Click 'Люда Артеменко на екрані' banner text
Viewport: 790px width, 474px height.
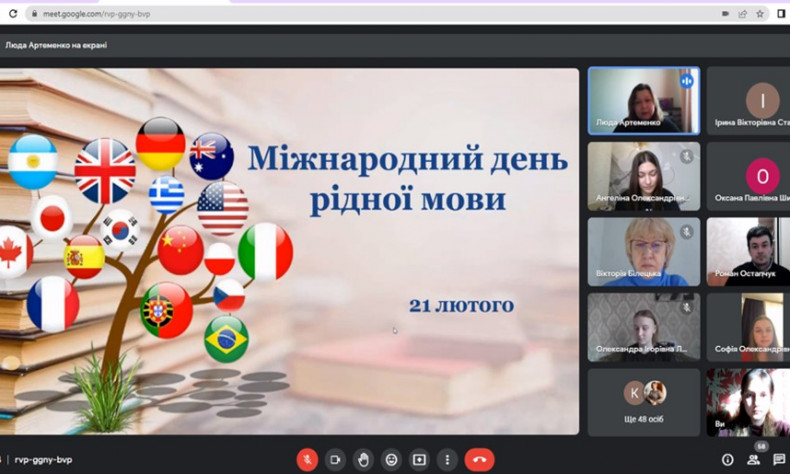[56, 45]
